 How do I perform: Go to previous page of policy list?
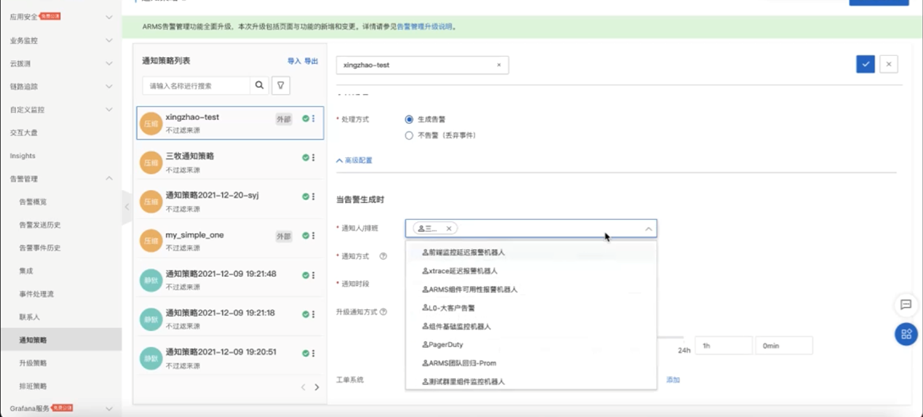point(303,387)
